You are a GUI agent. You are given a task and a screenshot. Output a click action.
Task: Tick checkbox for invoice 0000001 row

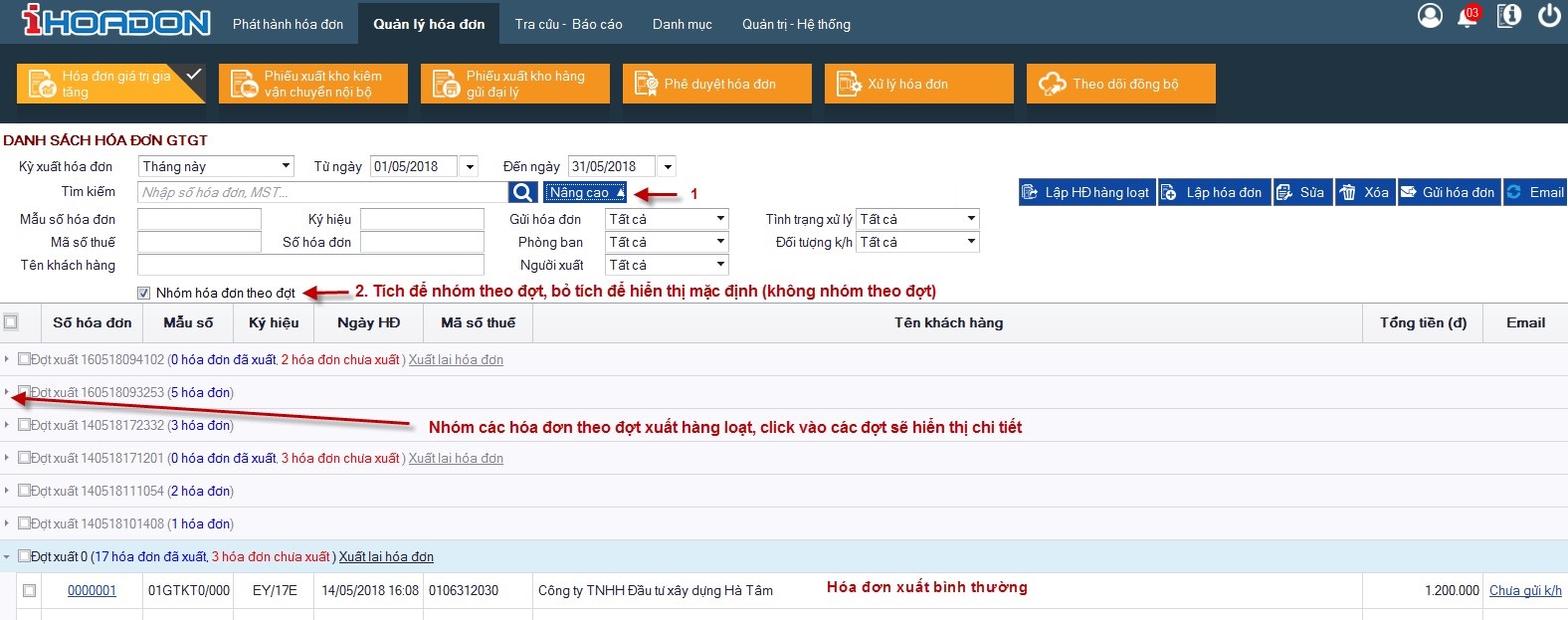[x=29, y=590]
